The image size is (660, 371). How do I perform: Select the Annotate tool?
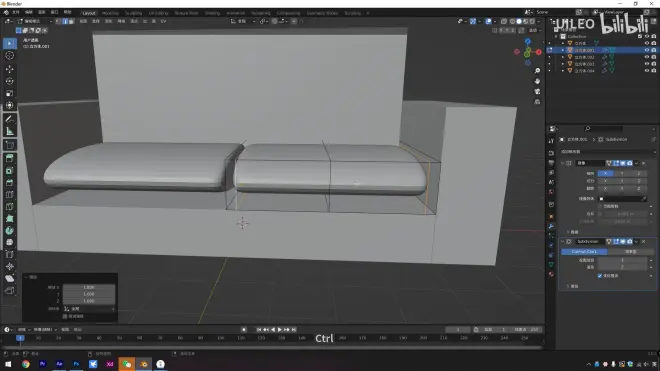tap(10, 119)
